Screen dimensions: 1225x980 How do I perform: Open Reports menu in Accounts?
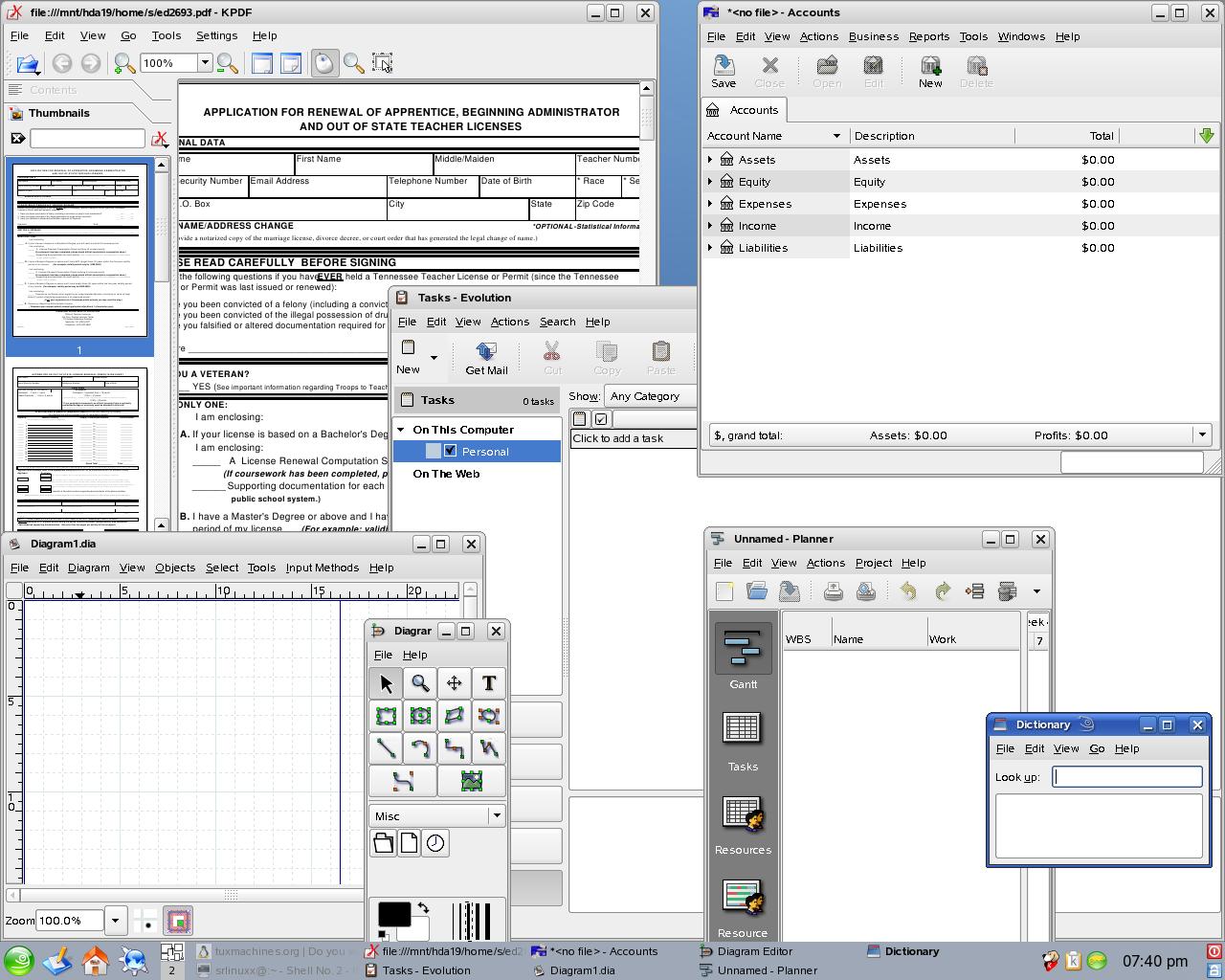928,36
